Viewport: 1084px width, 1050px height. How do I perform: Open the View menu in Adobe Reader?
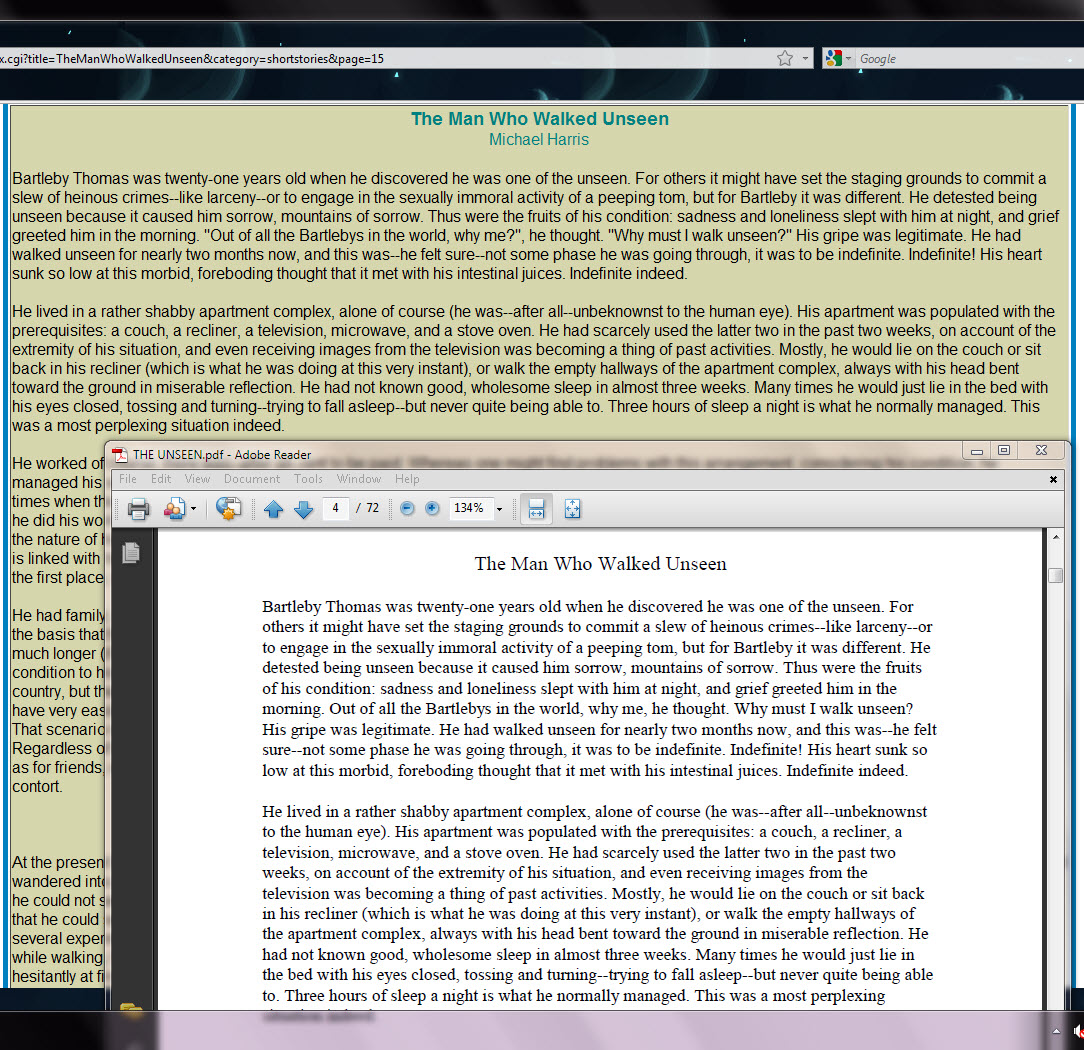point(197,479)
